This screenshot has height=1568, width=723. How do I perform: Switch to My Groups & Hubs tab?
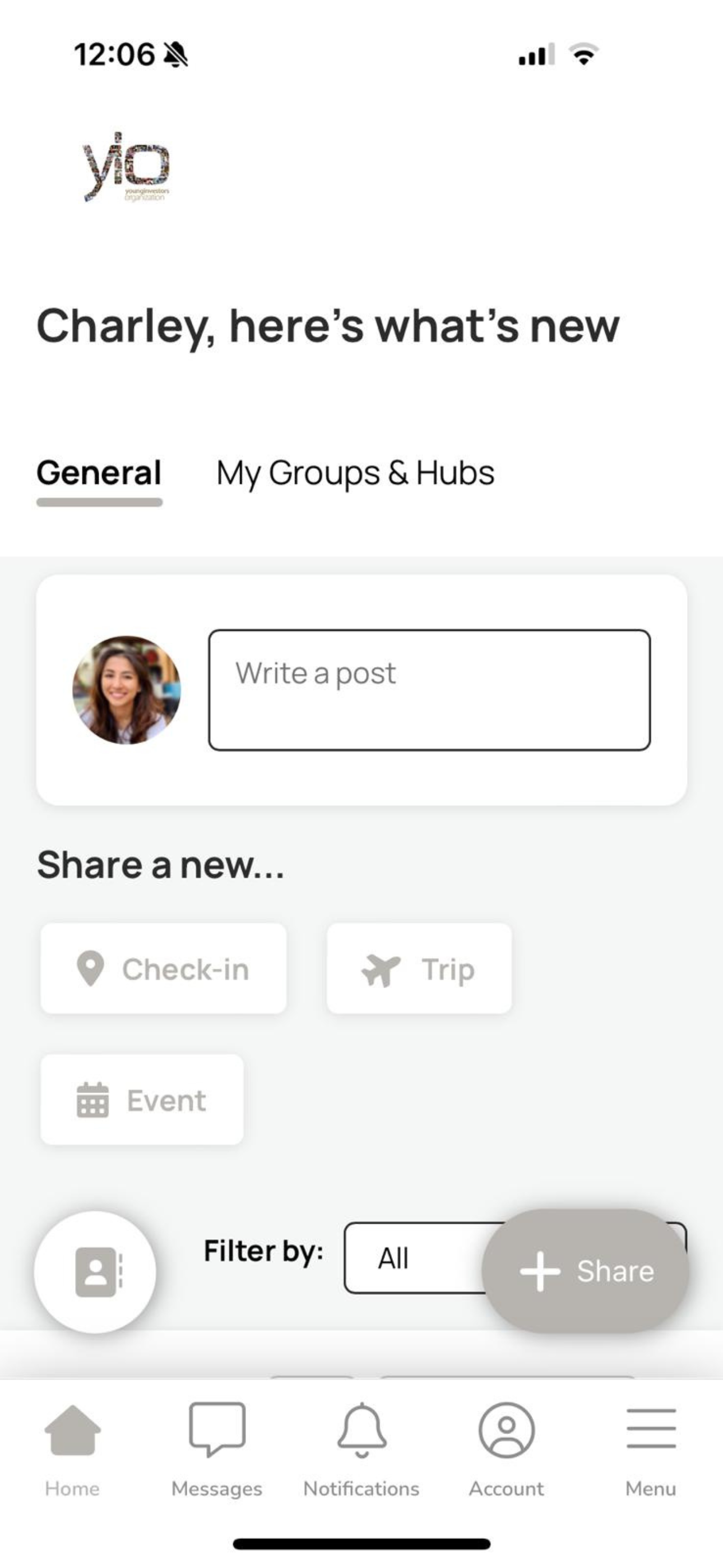(x=355, y=473)
